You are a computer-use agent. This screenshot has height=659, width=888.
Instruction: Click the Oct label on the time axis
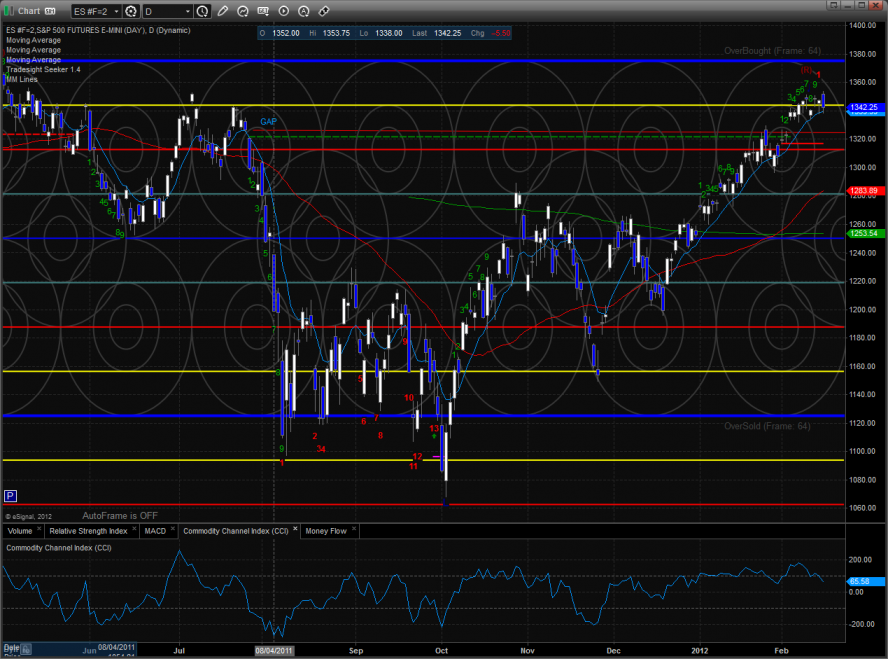[x=441, y=651]
